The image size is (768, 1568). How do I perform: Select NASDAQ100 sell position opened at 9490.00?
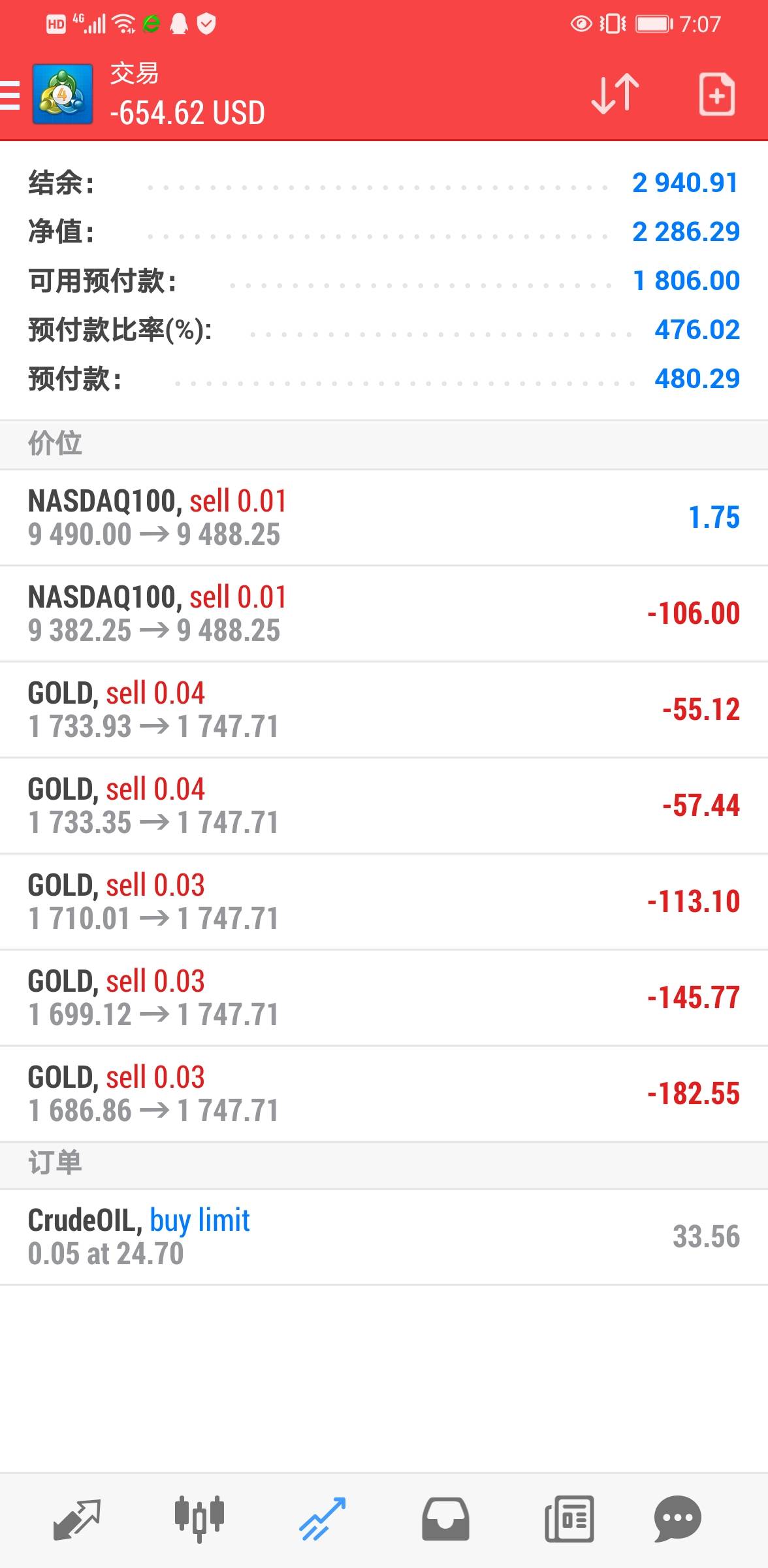click(x=384, y=517)
